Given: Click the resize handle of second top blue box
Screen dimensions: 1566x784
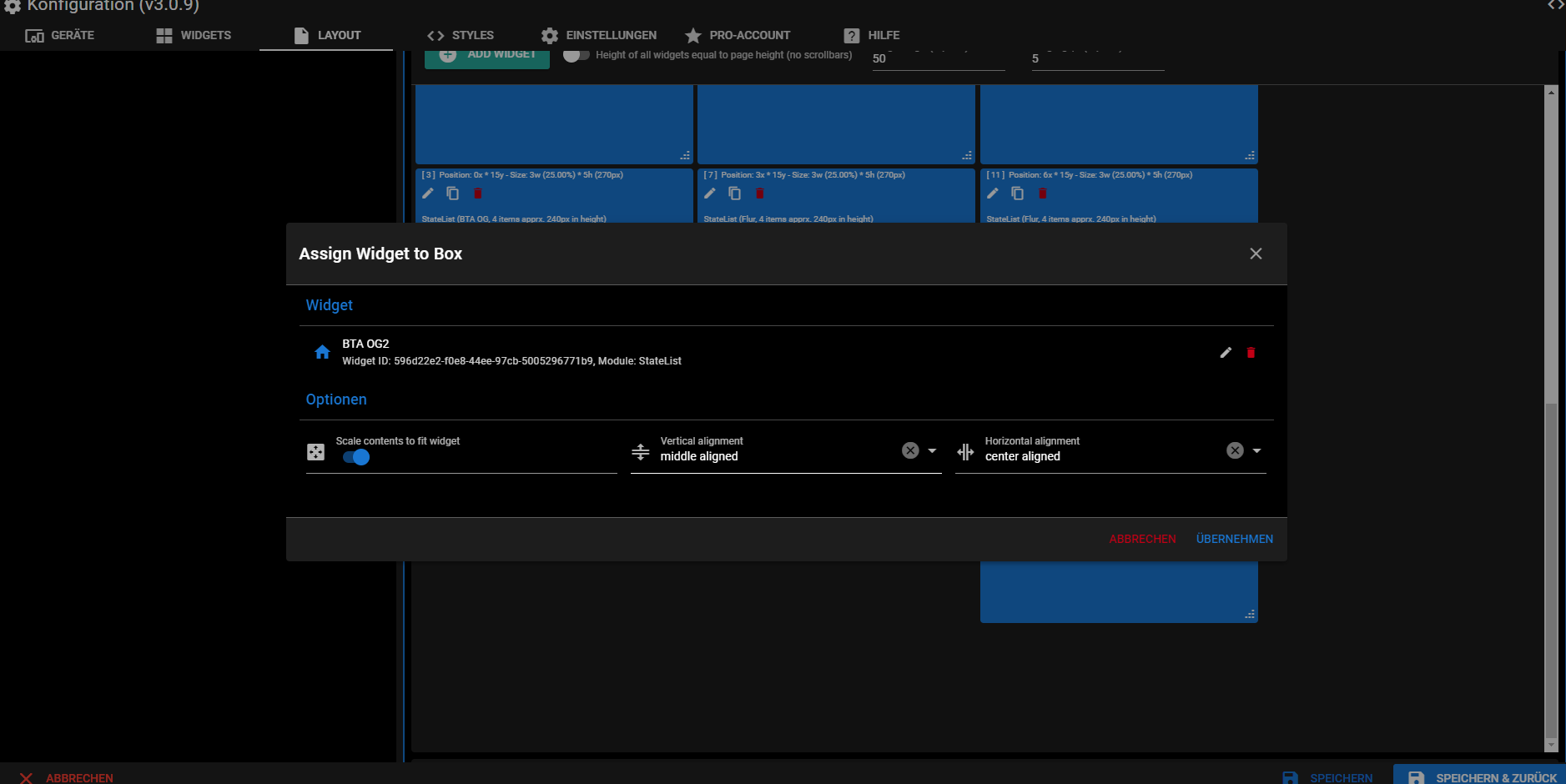Looking at the screenshot, I should tap(967, 156).
